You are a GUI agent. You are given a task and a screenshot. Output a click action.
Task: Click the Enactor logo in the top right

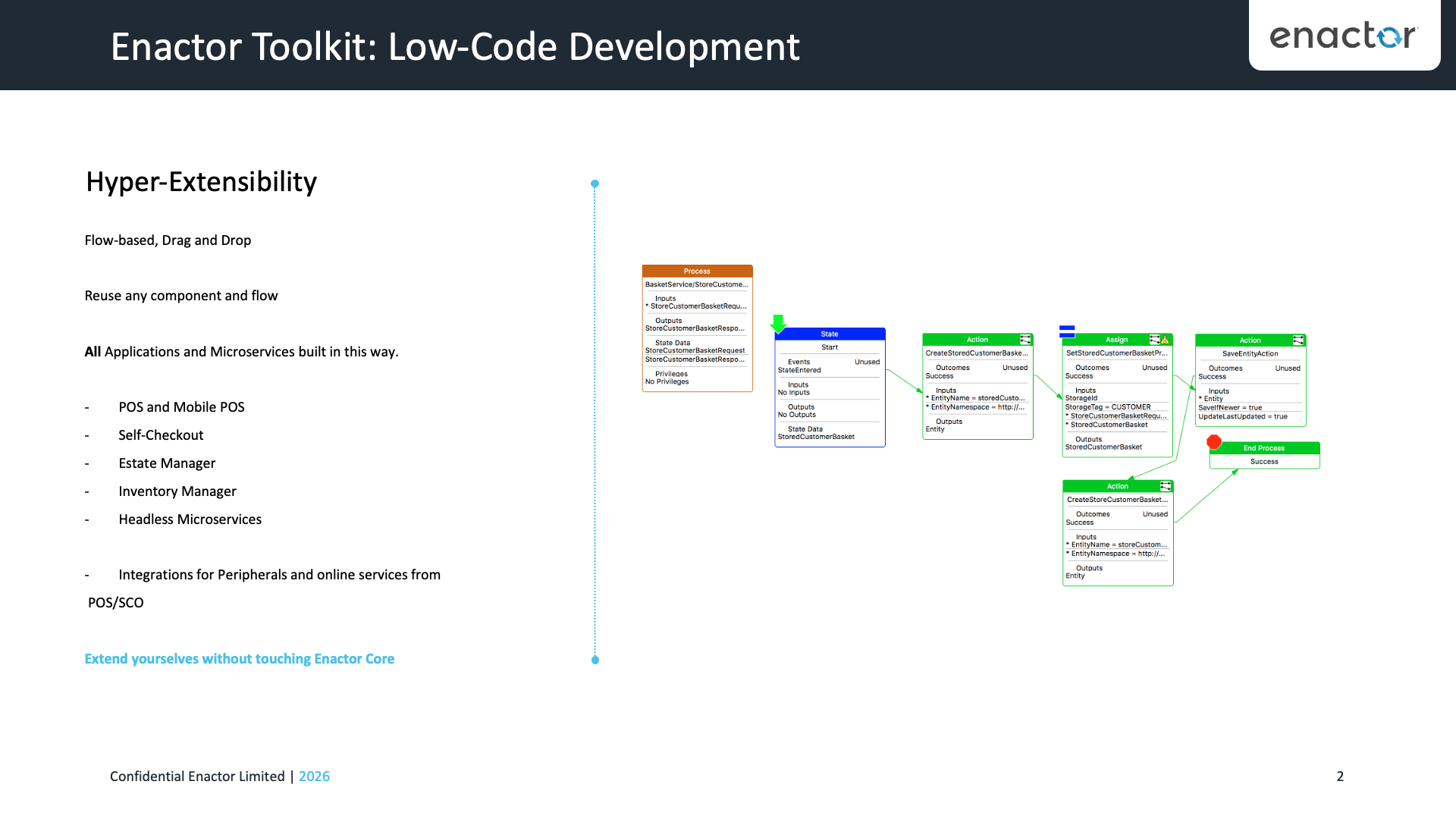coord(1344,35)
